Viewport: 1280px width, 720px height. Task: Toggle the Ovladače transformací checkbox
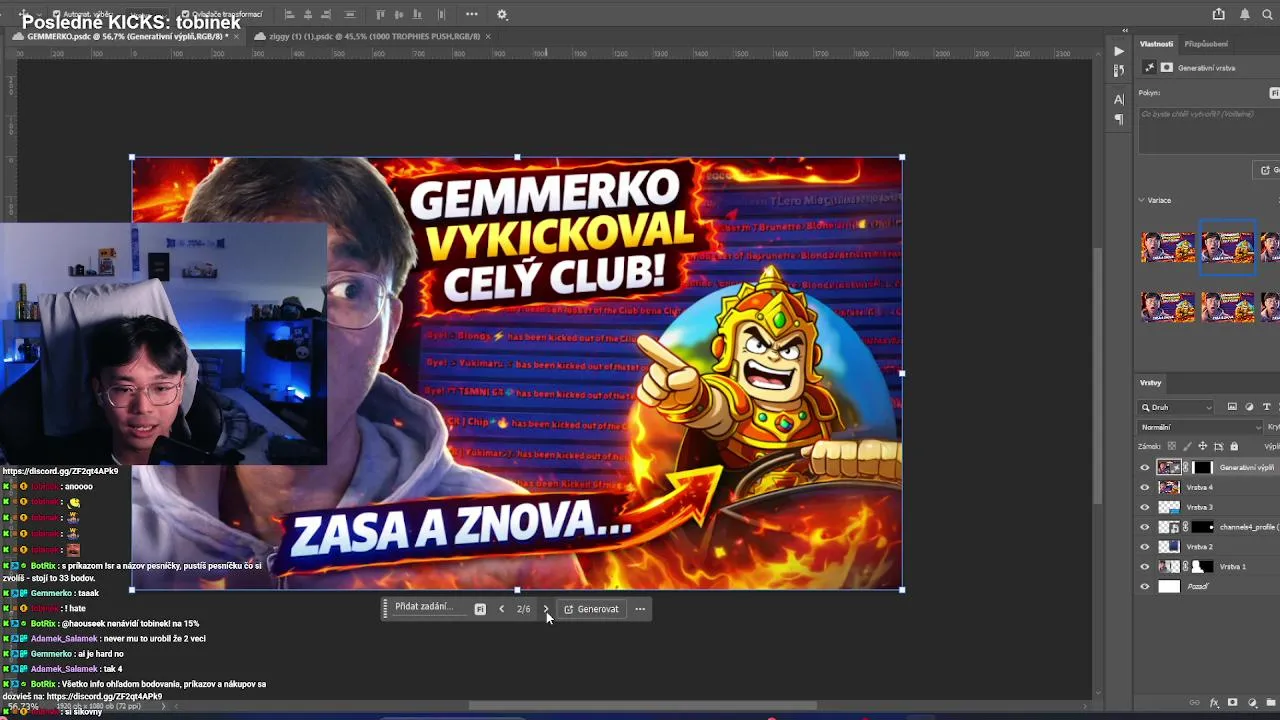[x=186, y=14]
